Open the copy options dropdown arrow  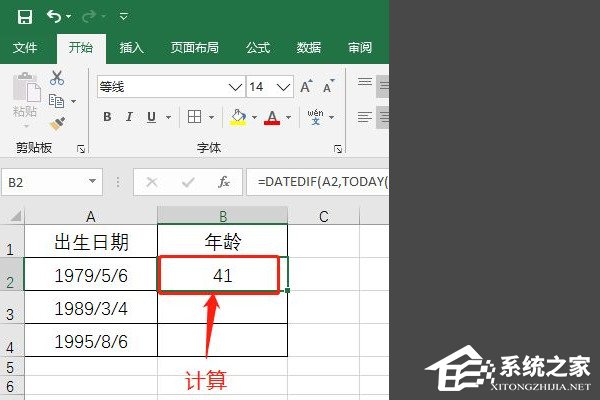[x=73, y=101]
